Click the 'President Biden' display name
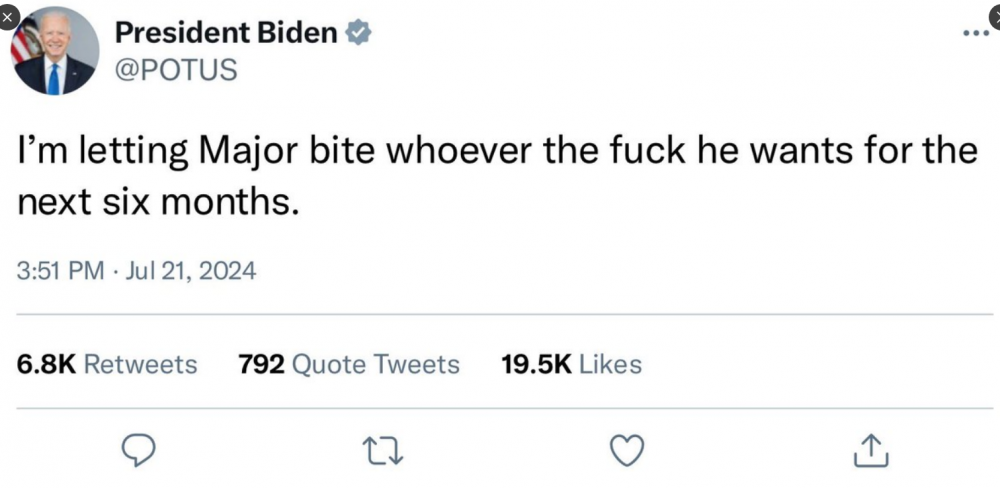 226,33
